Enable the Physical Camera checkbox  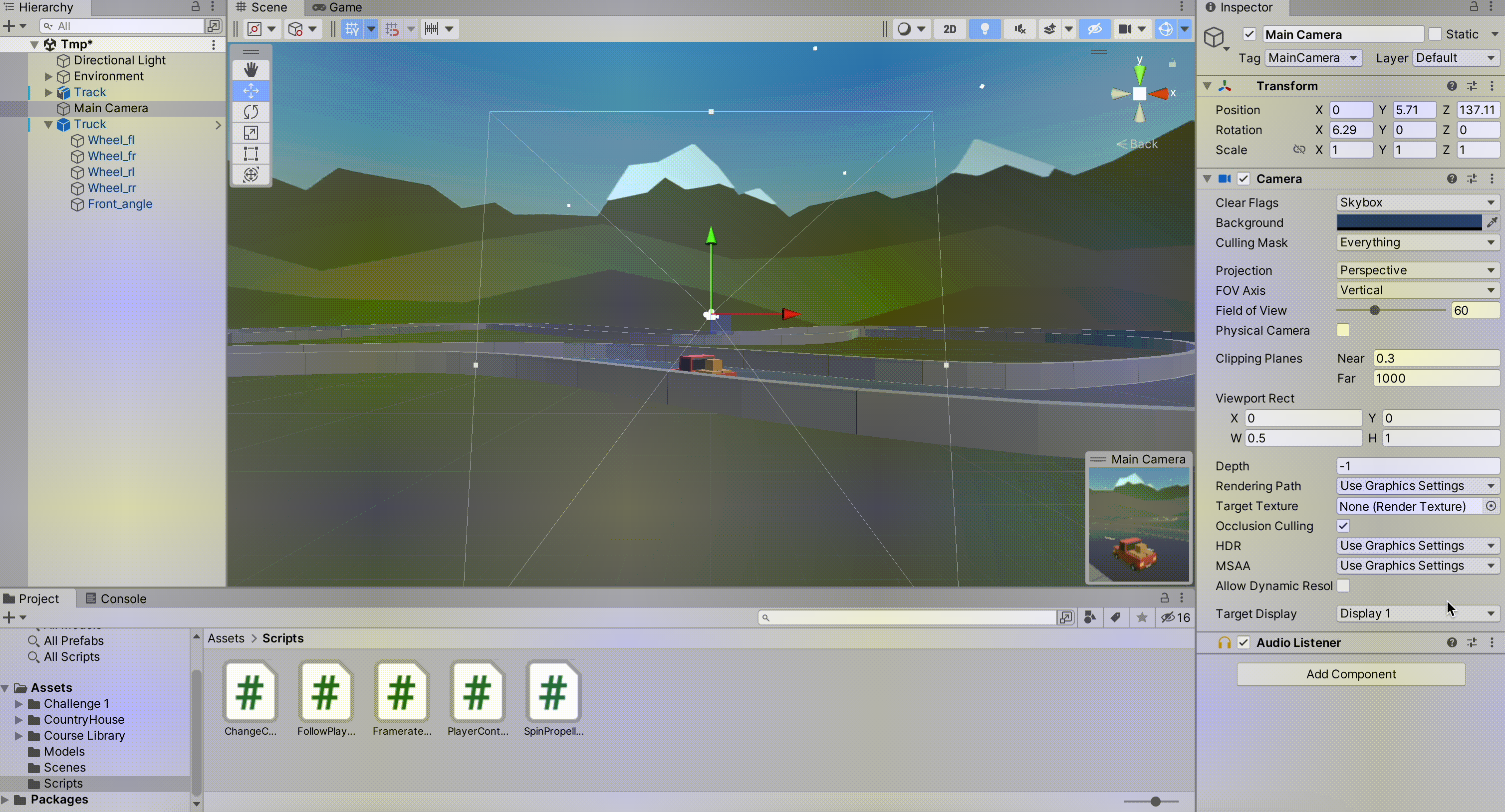click(1343, 331)
